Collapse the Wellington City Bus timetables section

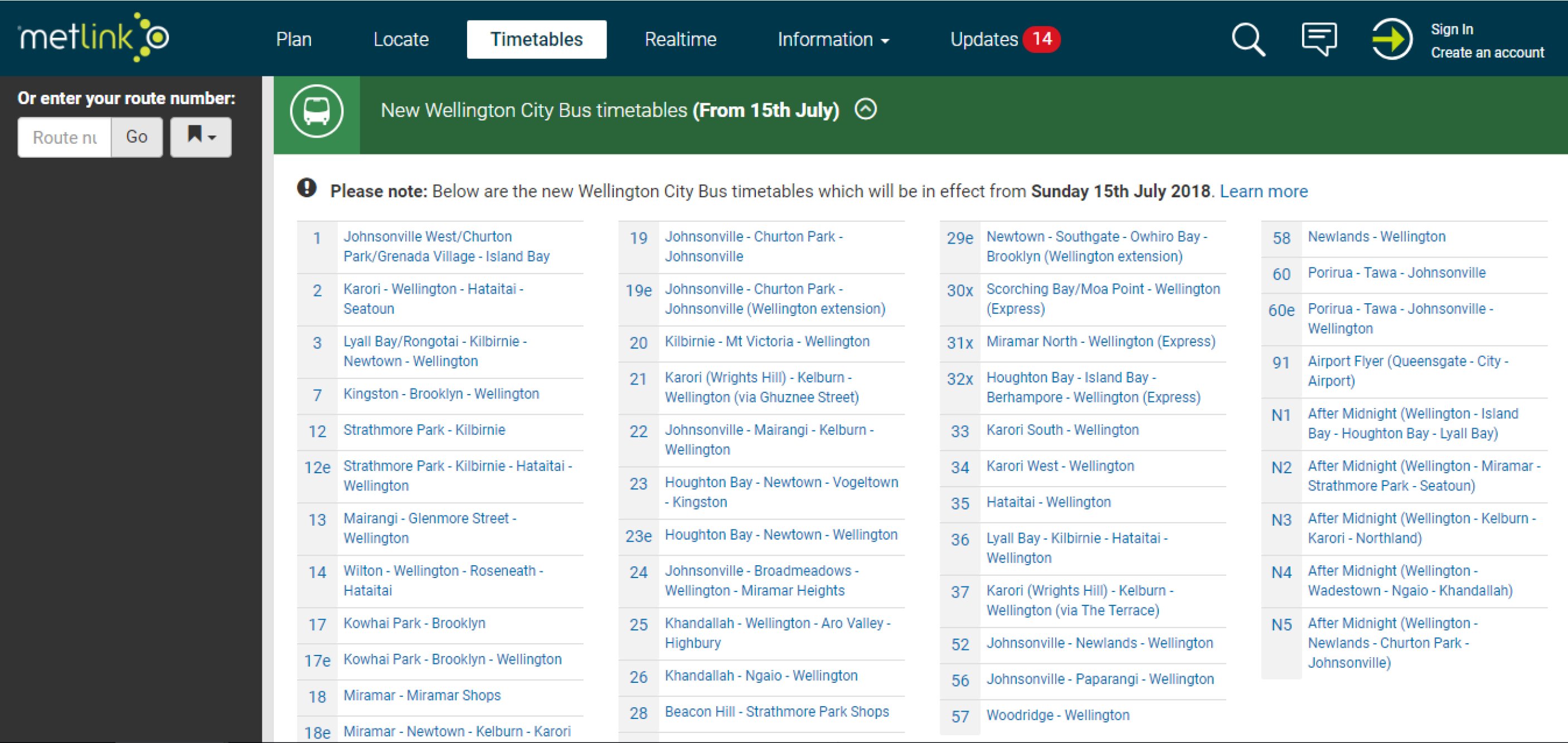866,110
